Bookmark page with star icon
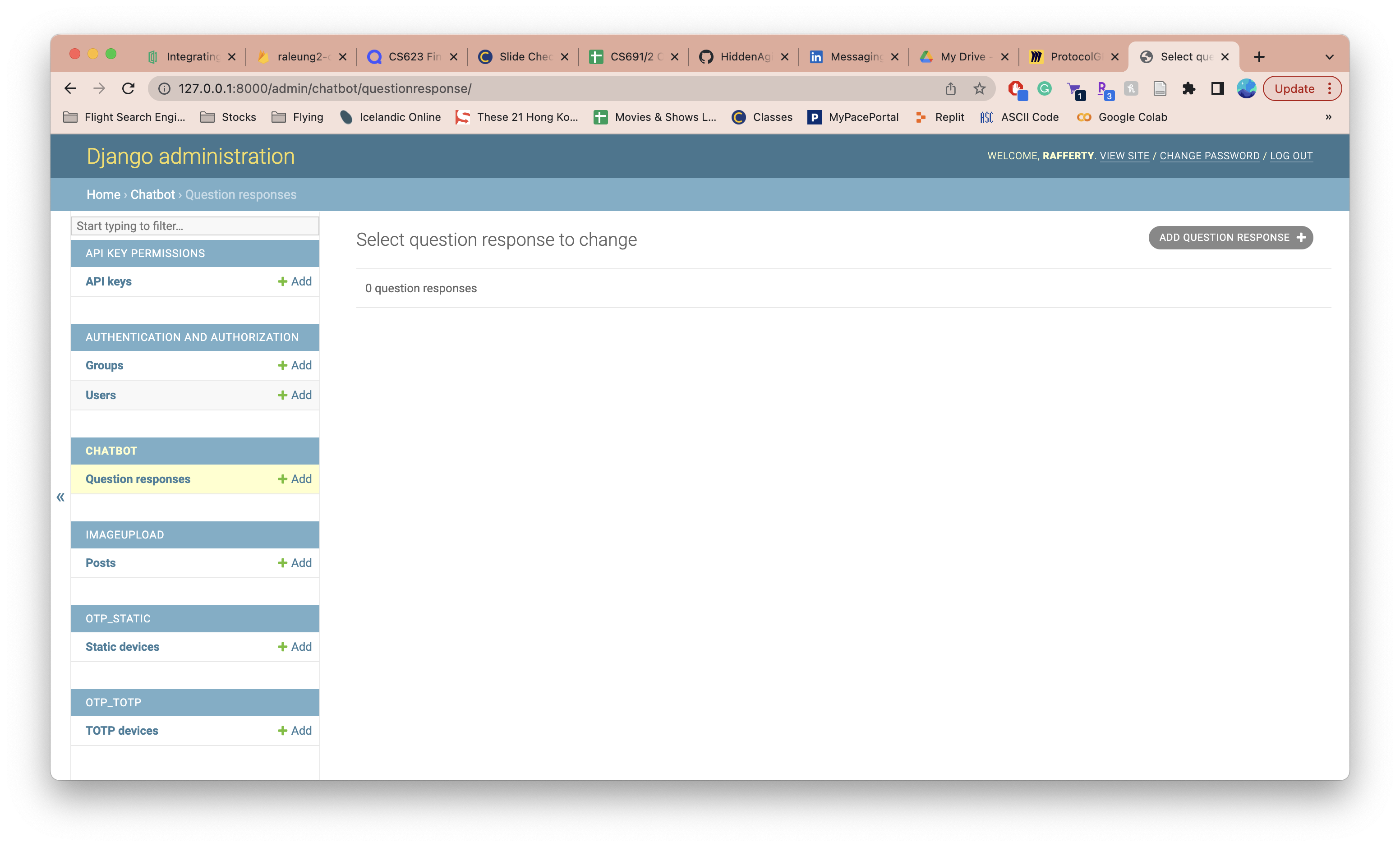Image resolution: width=1400 pixels, height=847 pixels. (x=979, y=88)
